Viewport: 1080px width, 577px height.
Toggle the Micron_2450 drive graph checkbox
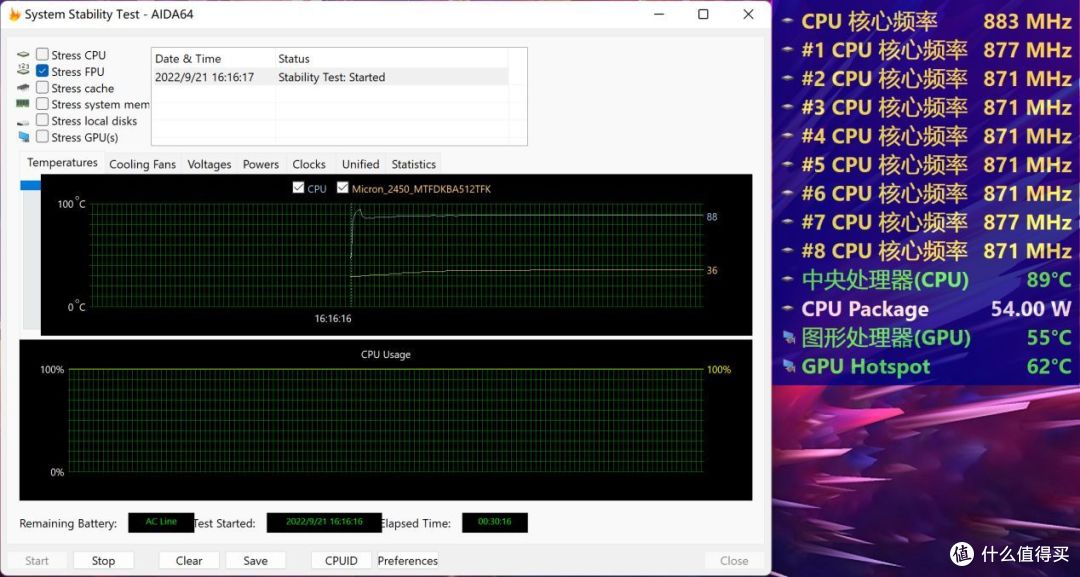[342, 187]
